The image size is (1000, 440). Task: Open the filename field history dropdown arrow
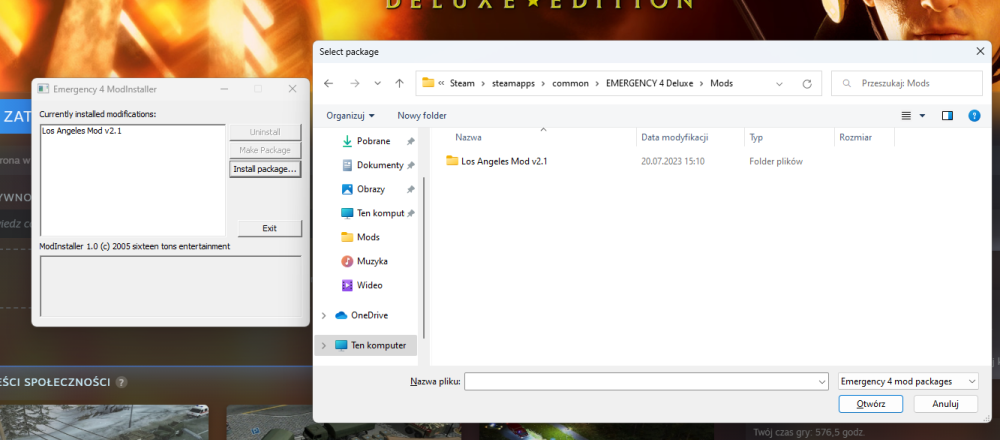tap(821, 381)
